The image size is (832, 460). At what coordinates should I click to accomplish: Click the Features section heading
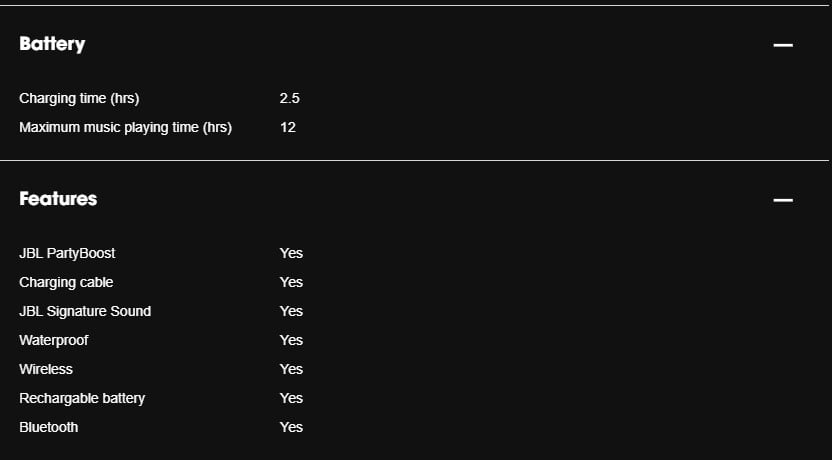(58, 198)
